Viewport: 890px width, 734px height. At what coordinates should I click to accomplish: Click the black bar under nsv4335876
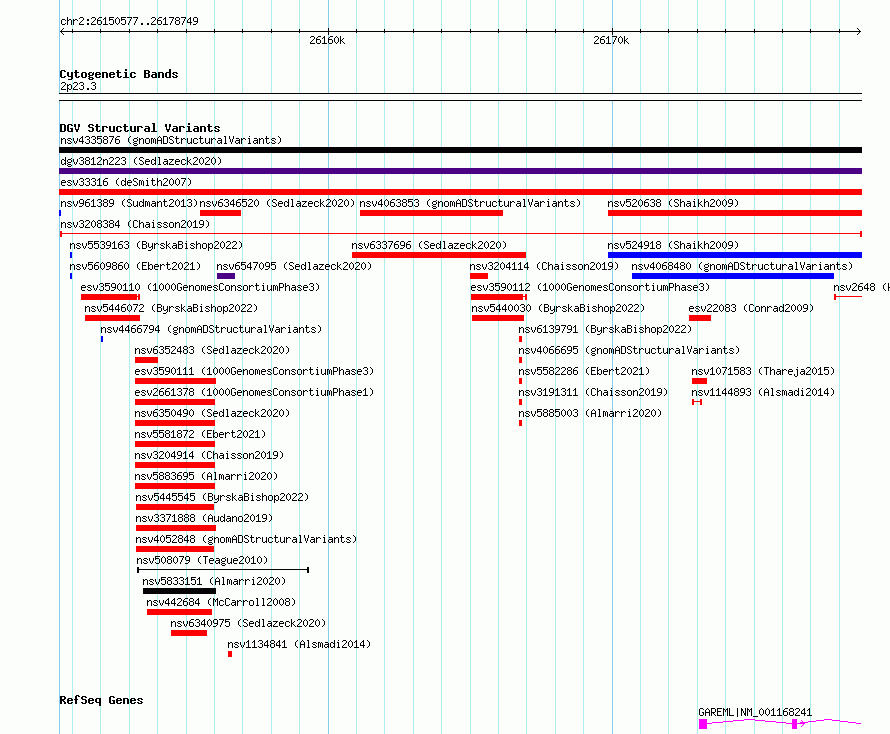coord(460,150)
